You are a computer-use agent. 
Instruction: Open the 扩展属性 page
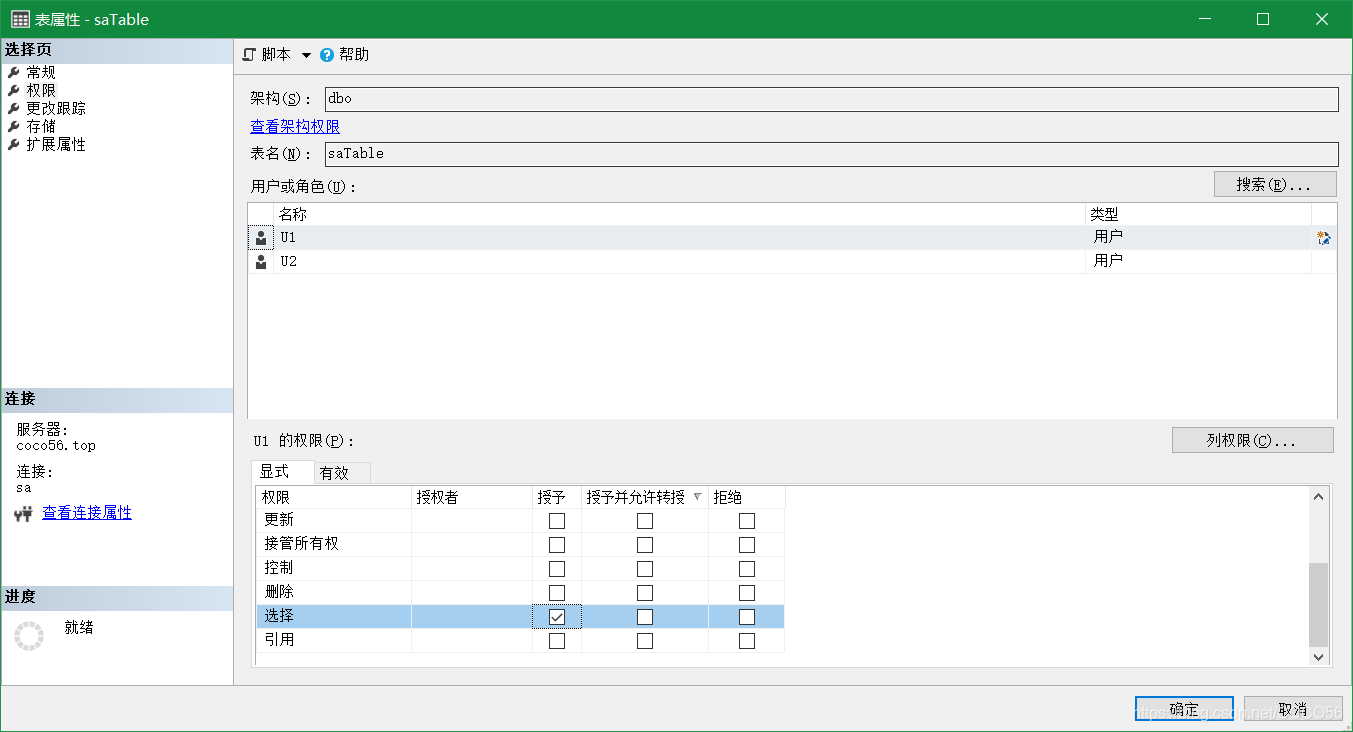point(56,145)
